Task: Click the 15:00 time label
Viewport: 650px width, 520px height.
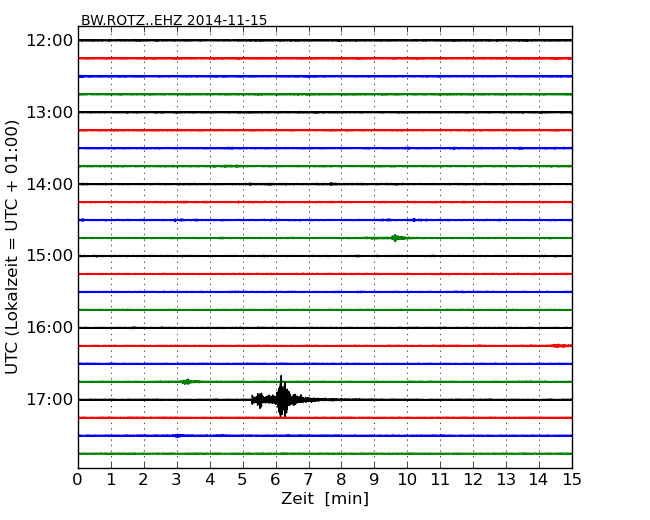Action: [x=49, y=256]
